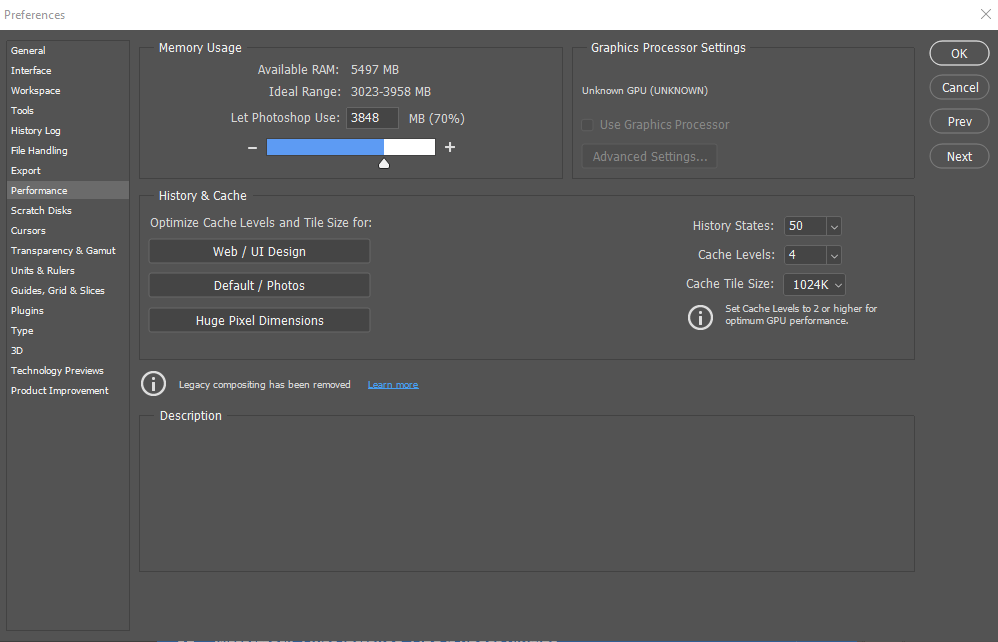Click the info icon beside the legacy compositing notice
Viewport: 998px width, 642px height.
pos(153,383)
